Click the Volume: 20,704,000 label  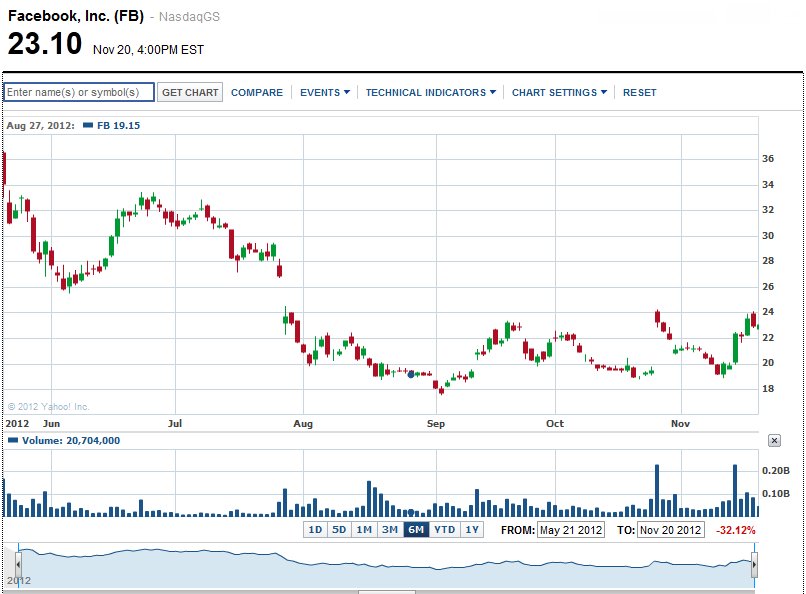click(x=71, y=440)
